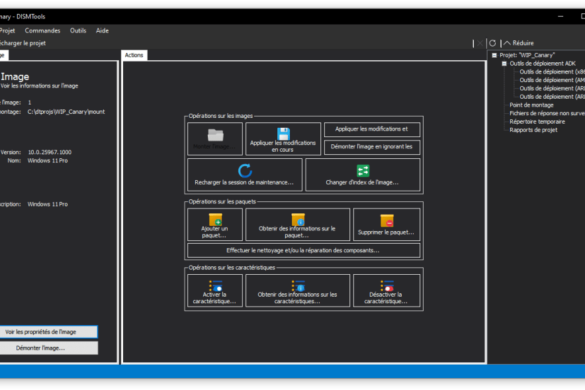Click the Désactiver la caractéristique icon
This screenshot has width=585, height=390.
387,286
